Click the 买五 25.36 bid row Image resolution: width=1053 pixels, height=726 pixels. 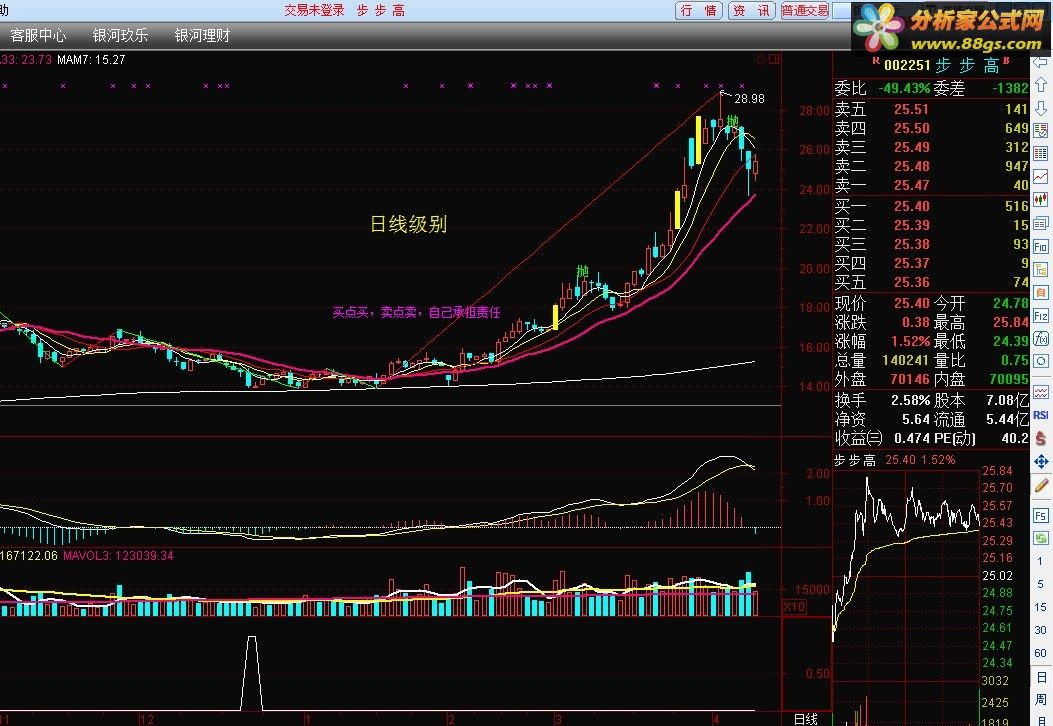931,282
